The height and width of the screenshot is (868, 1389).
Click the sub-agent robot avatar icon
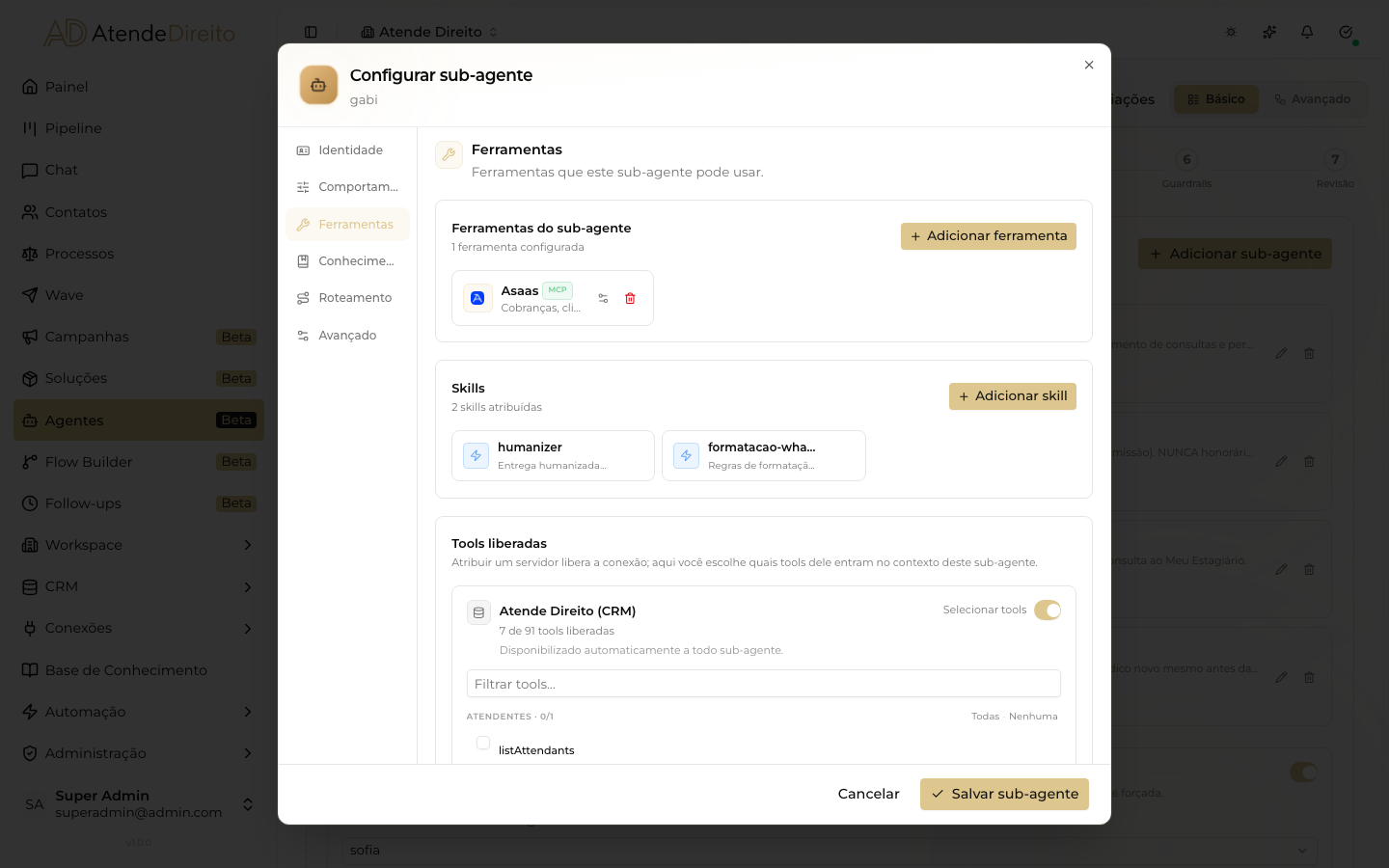tap(318, 85)
